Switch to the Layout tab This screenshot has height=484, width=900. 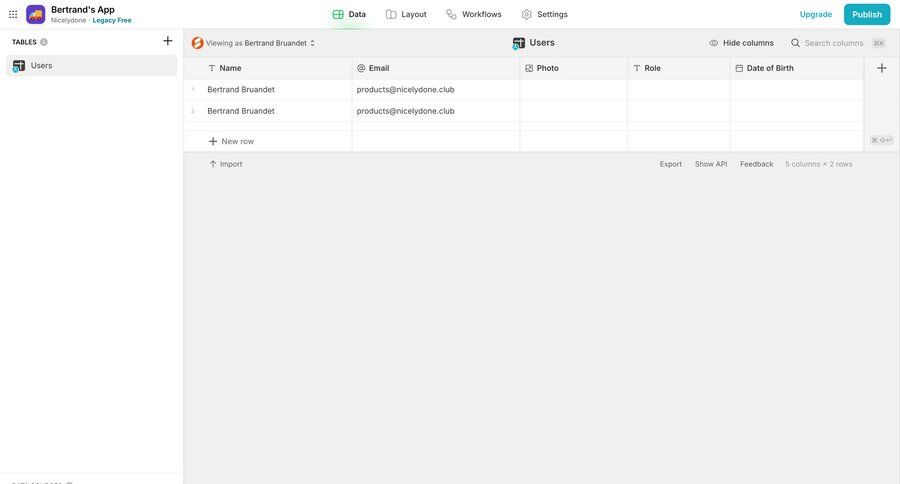(x=406, y=14)
